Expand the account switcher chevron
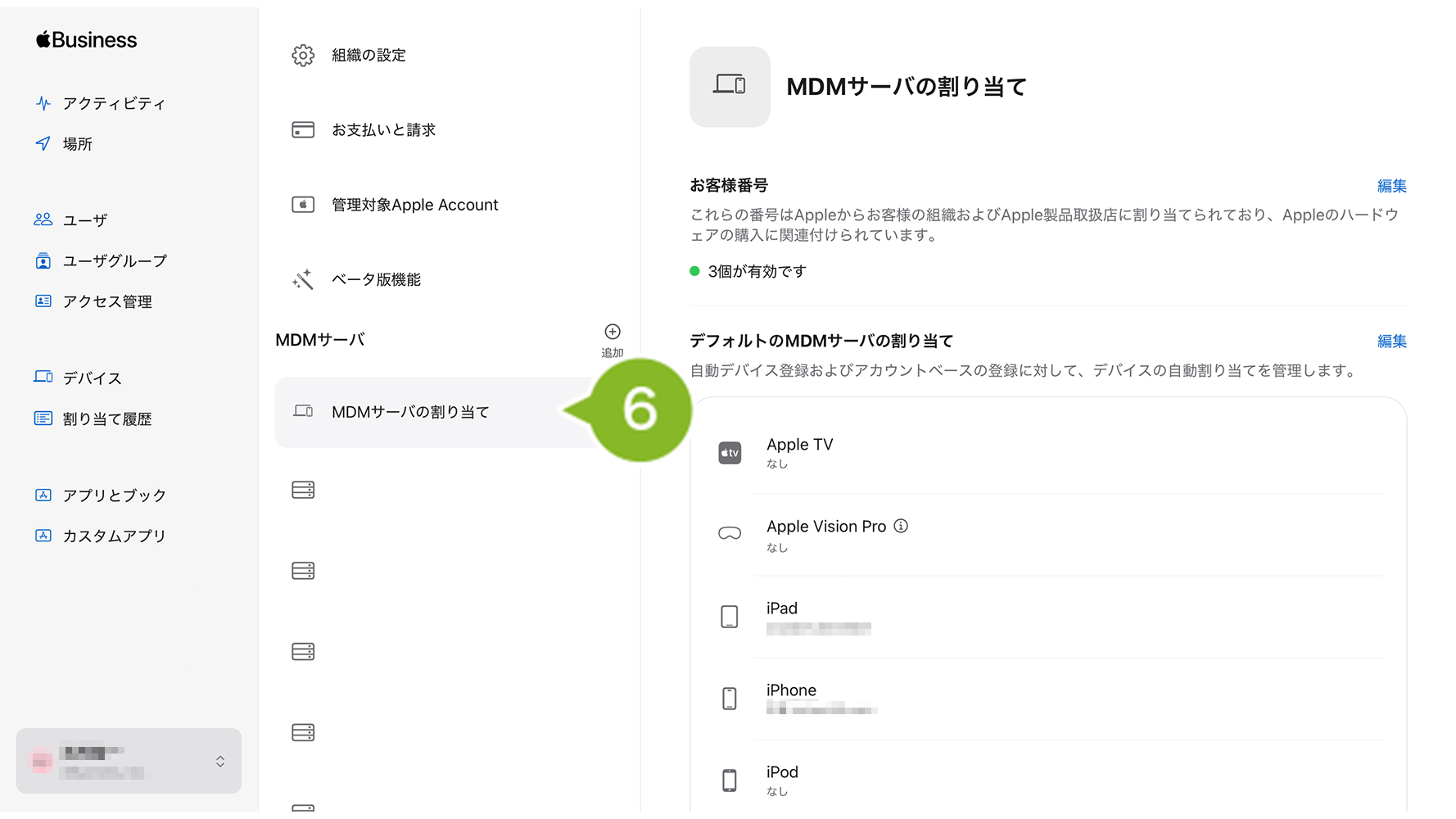Viewport: 1456px width, 819px height. point(220,762)
